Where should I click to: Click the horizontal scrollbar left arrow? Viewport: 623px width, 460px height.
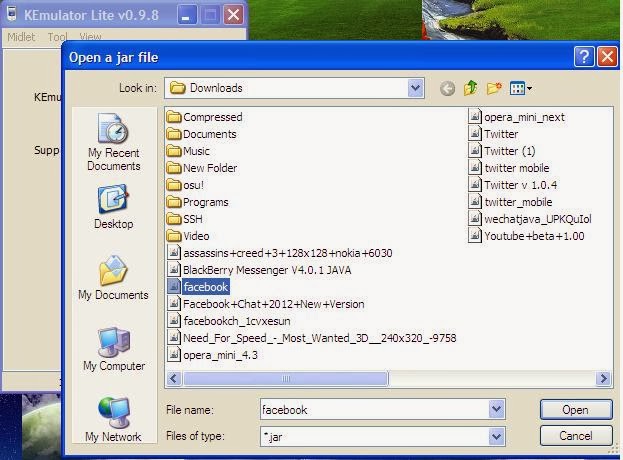pyautogui.click(x=174, y=379)
